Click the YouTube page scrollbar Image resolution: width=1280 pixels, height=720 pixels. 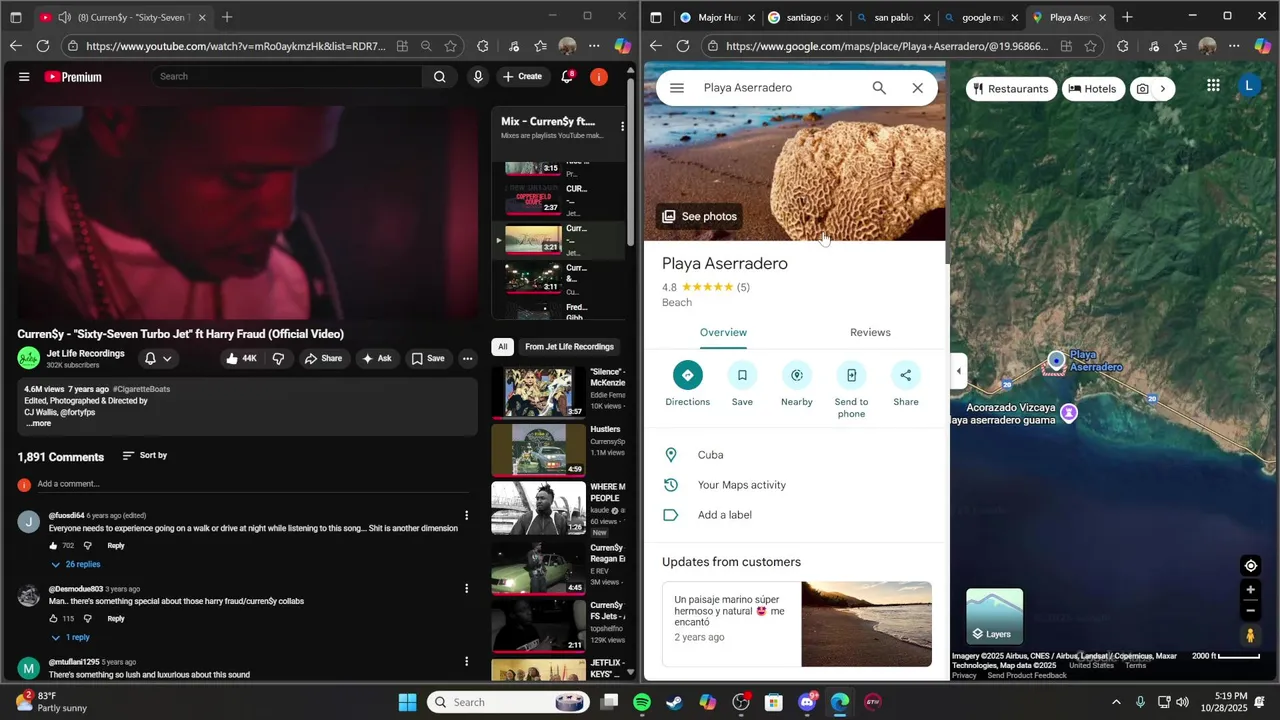(x=630, y=160)
